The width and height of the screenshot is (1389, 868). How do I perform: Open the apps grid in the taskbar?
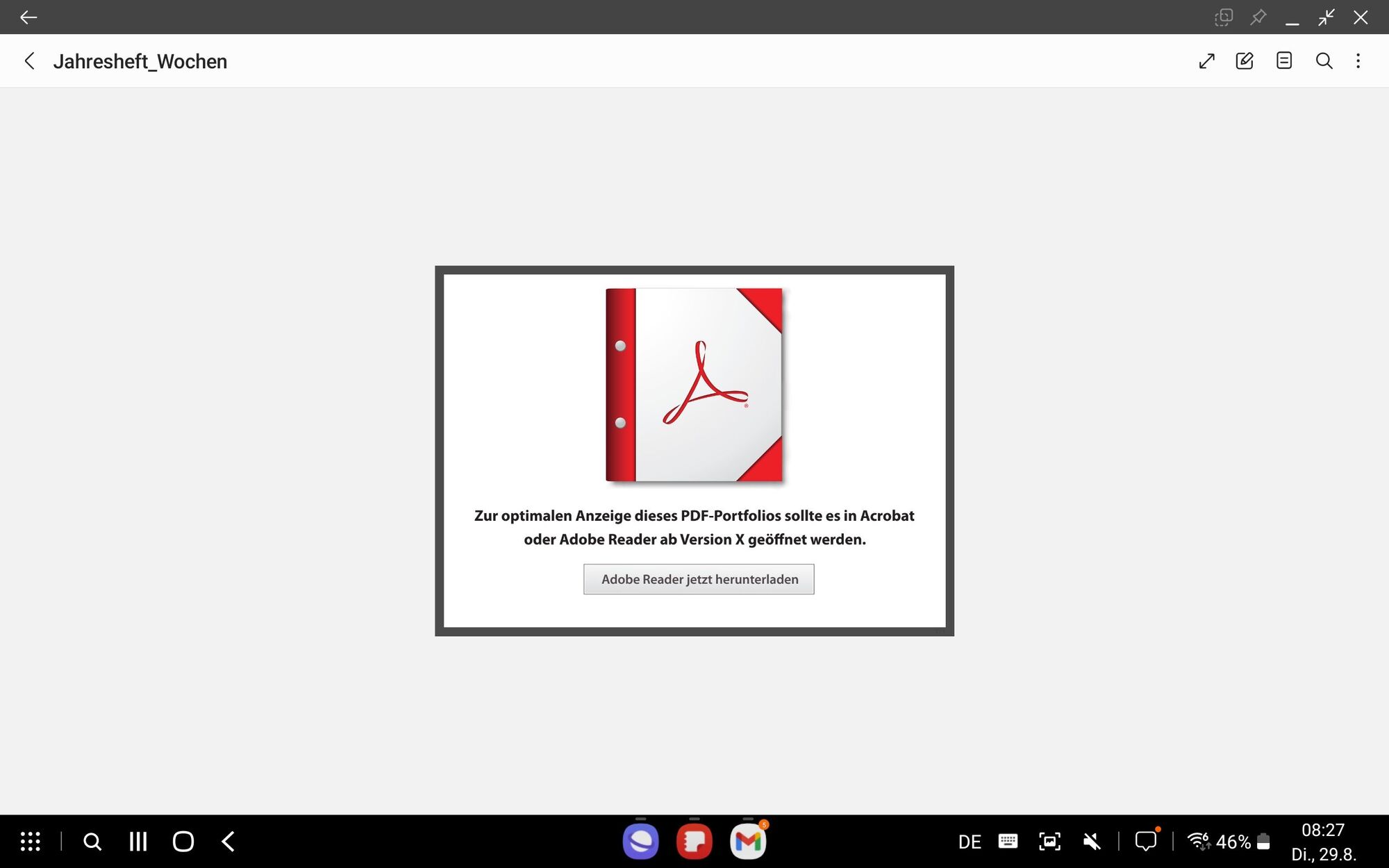[31, 842]
